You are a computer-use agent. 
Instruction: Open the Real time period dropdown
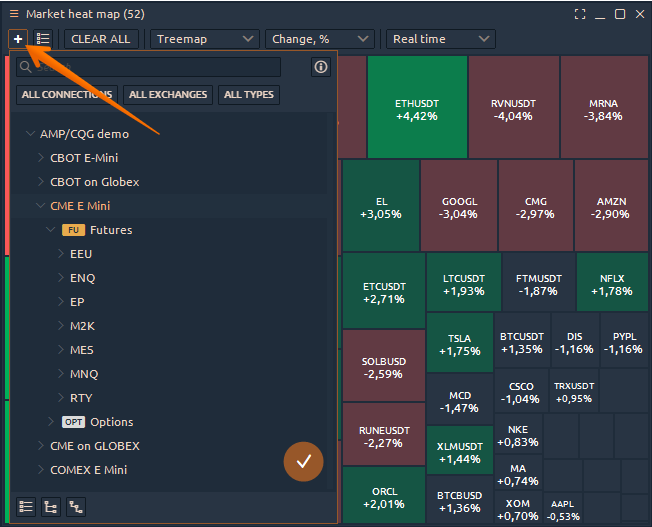(440, 39)
